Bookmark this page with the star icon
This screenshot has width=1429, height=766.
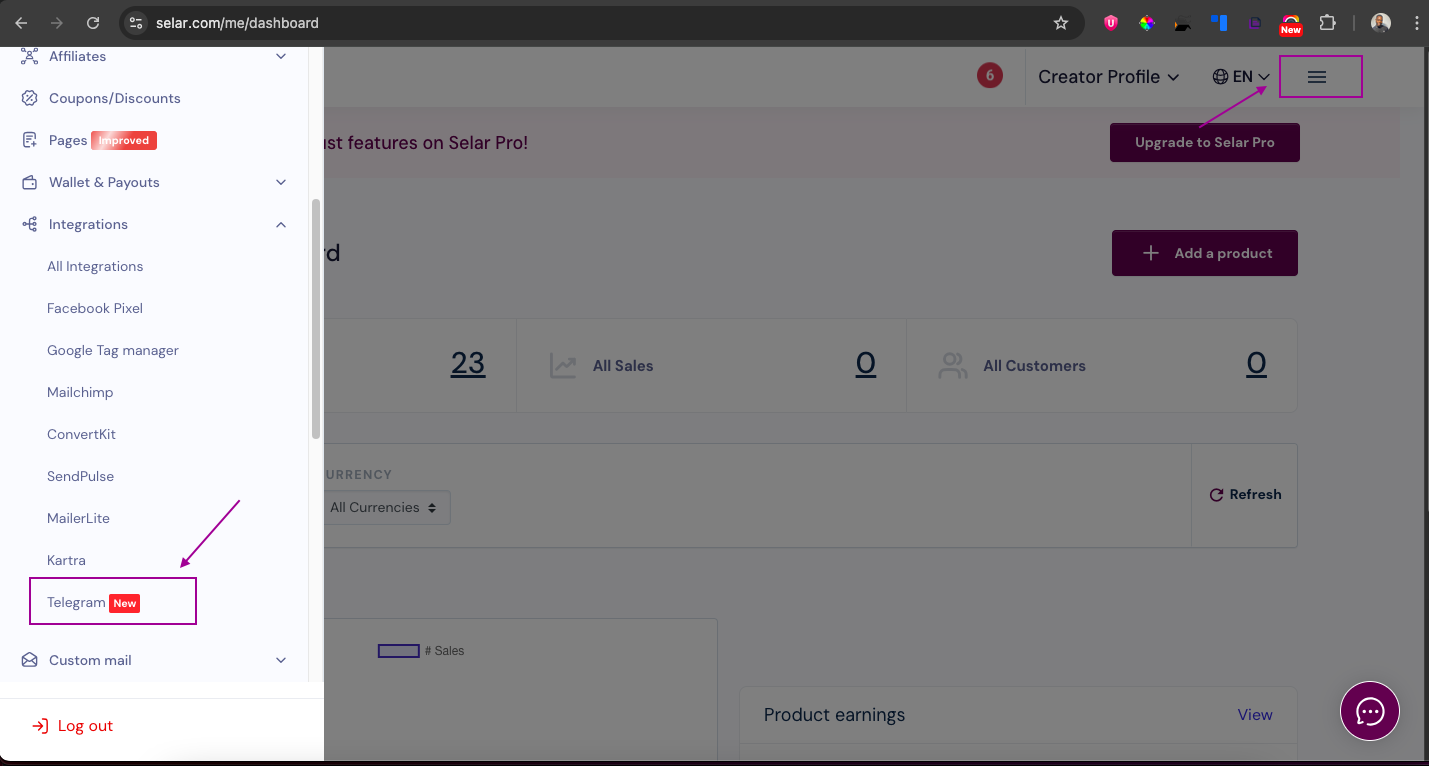tap(1061, 22)
